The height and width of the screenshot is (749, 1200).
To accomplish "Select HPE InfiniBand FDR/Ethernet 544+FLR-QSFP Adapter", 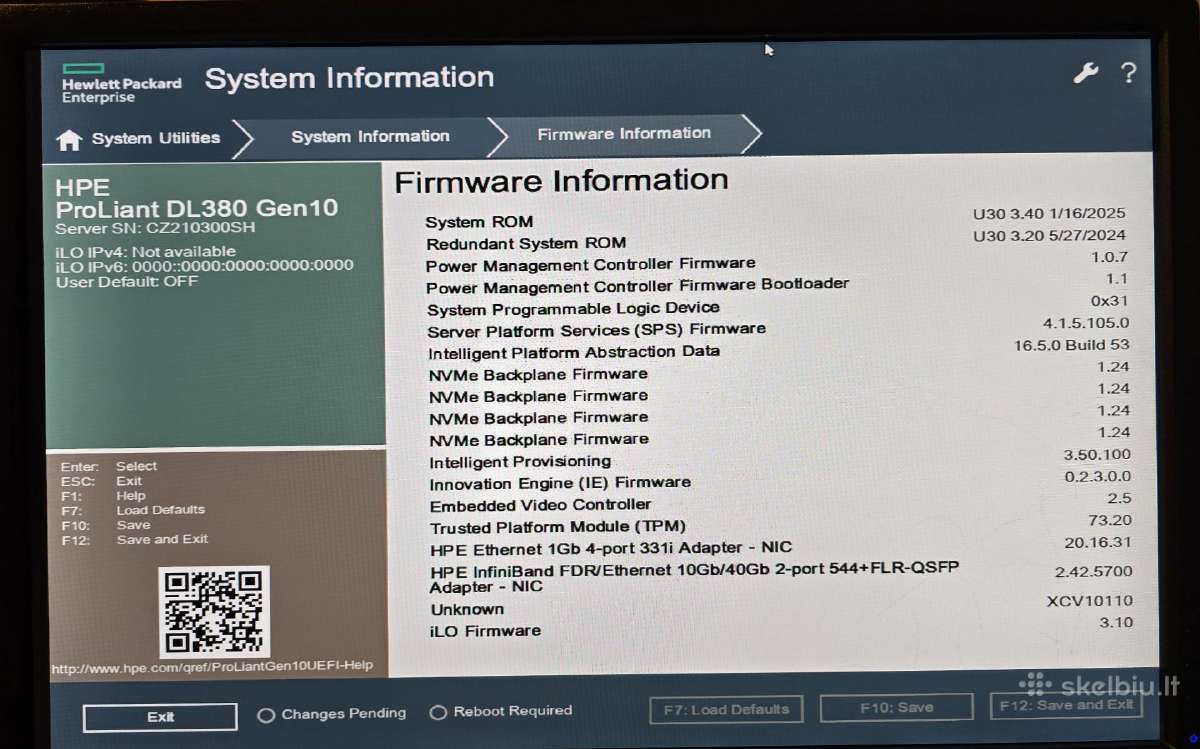I will pyautogui.click(x=781, y=577).
